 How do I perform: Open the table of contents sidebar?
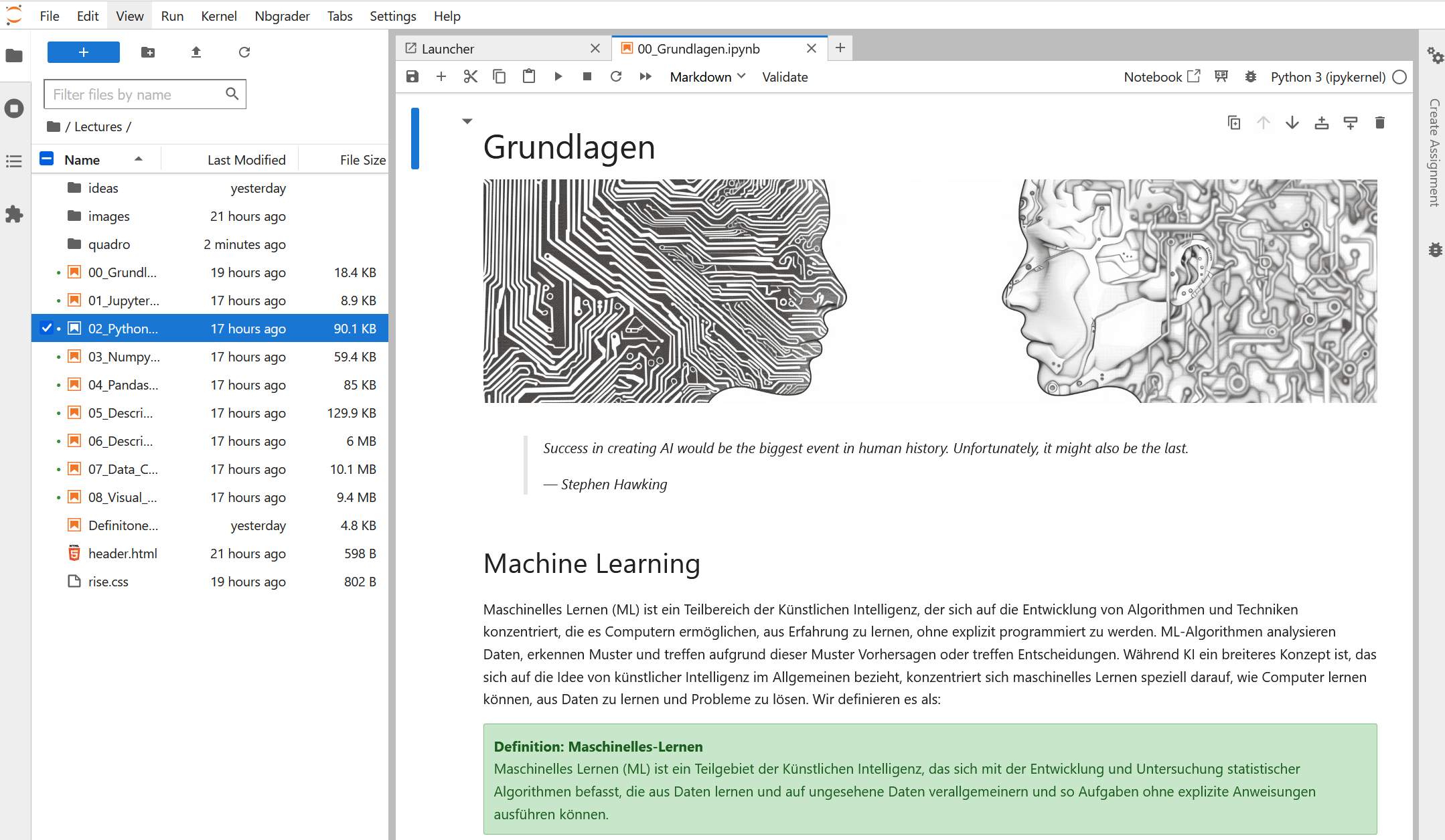click(x=14, y=161)
